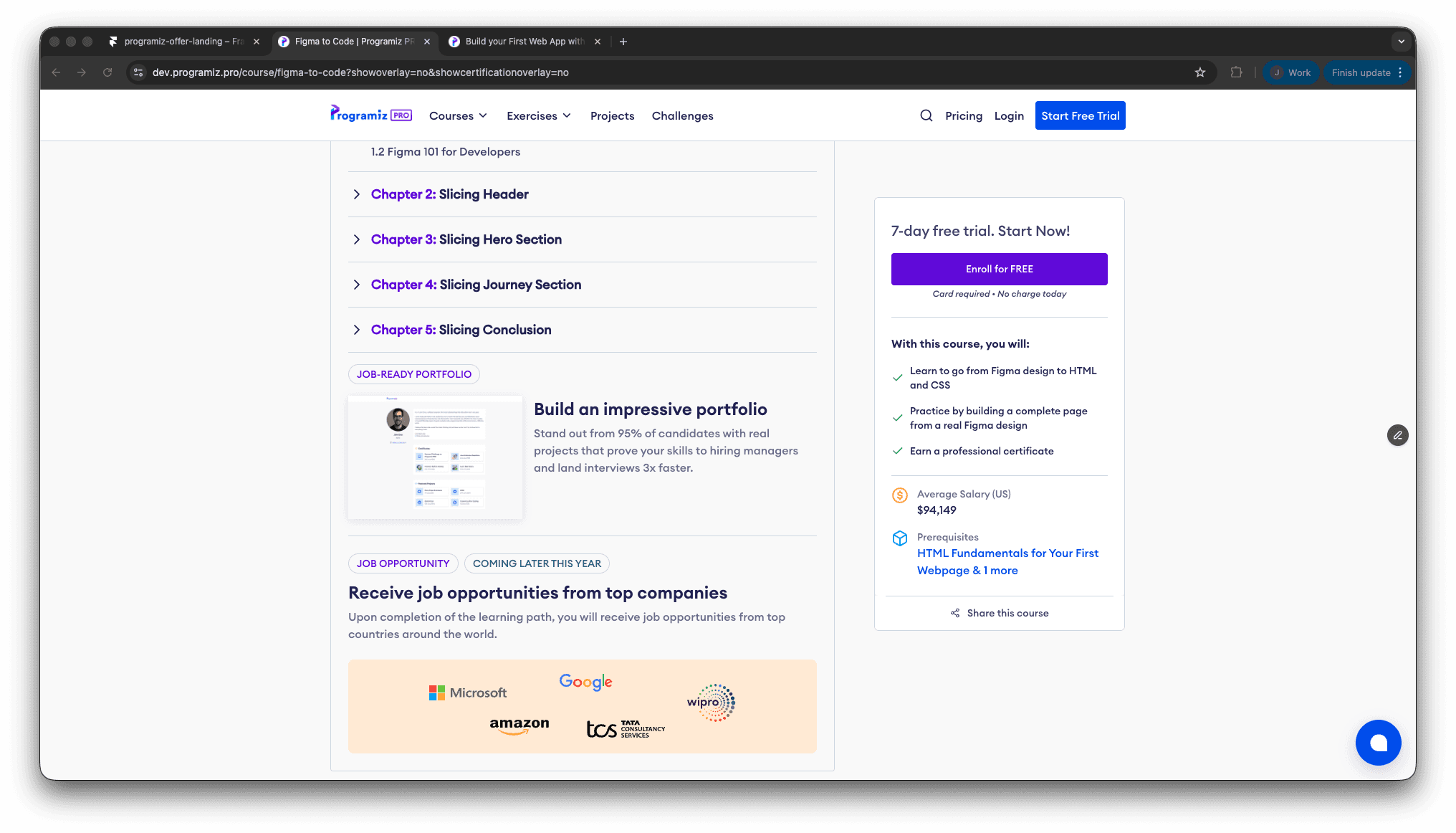
Task: Click the search magnifier icon
Action: pyautogui.click(x=926, y=115)
